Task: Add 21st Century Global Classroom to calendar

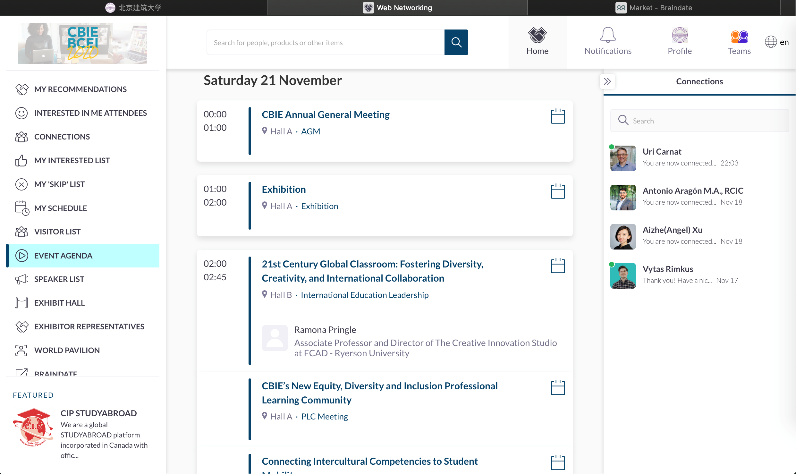Action: (x=558, y=266)
